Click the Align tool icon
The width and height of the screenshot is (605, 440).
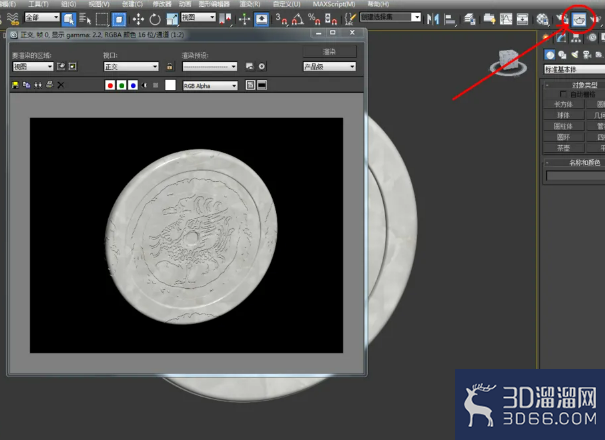(450, 19)
